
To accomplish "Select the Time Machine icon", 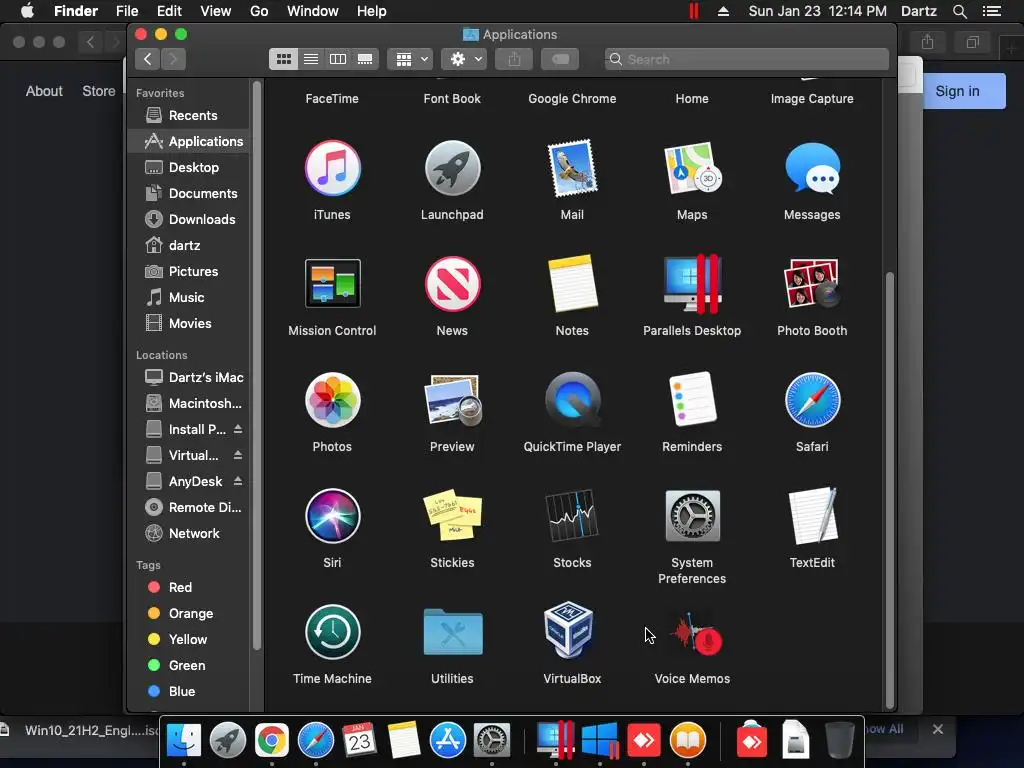I will click(332, 632).
